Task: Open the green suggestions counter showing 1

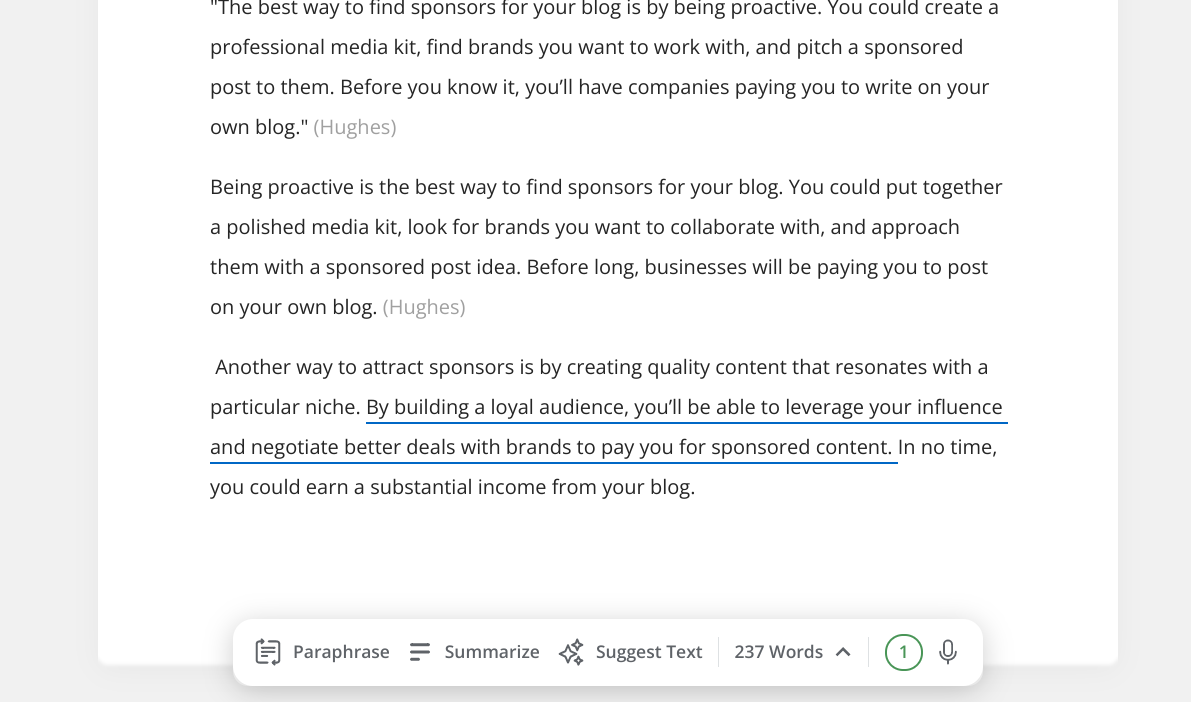Action: (x=903, y=652)
